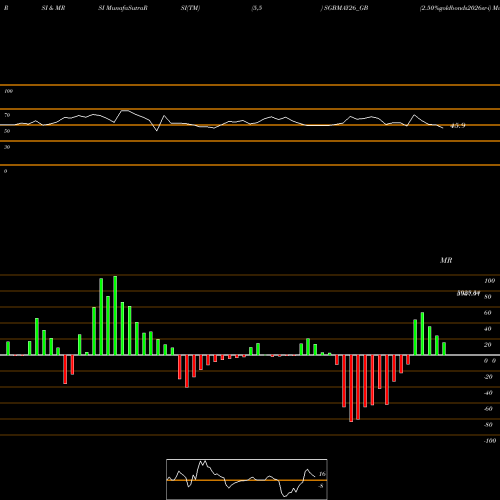Click the '-80' label on histogram axis
The height and width of the screenshot is (500, 500).
(488, 425)
